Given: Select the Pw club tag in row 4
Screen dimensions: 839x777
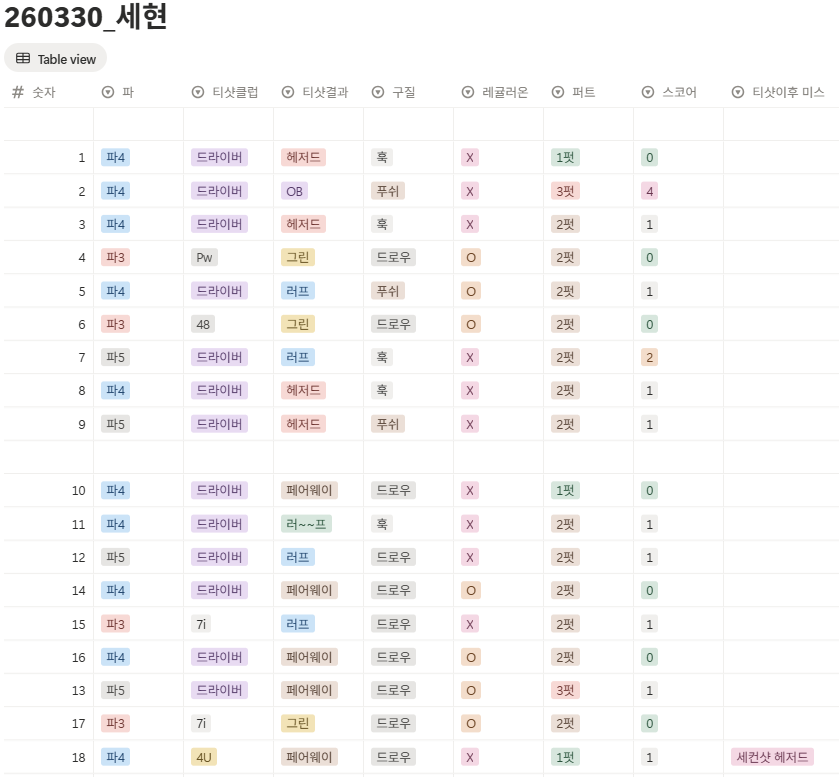Looking at the screenshot, I should 204,257.
